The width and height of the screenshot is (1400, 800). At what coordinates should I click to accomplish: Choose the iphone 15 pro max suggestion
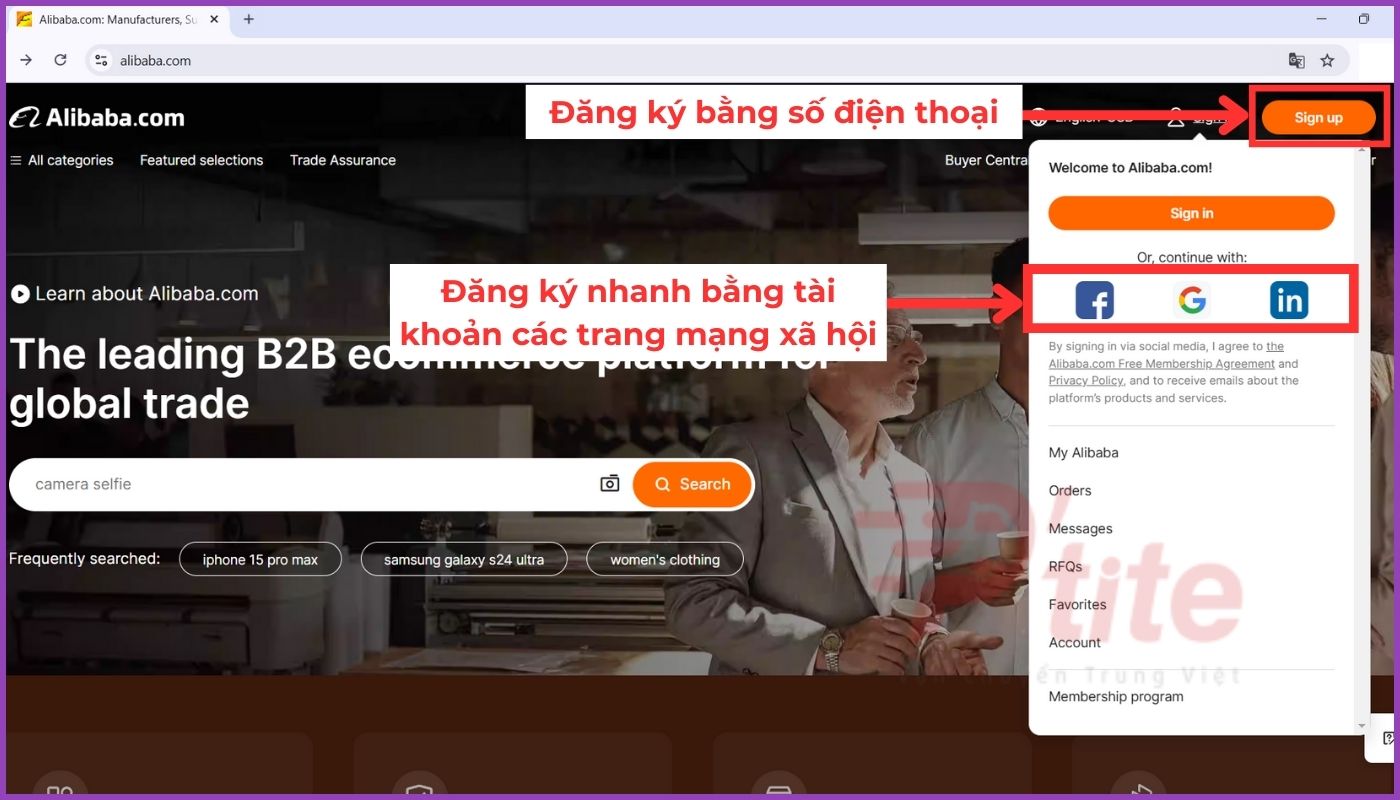[x=260, y=560]
